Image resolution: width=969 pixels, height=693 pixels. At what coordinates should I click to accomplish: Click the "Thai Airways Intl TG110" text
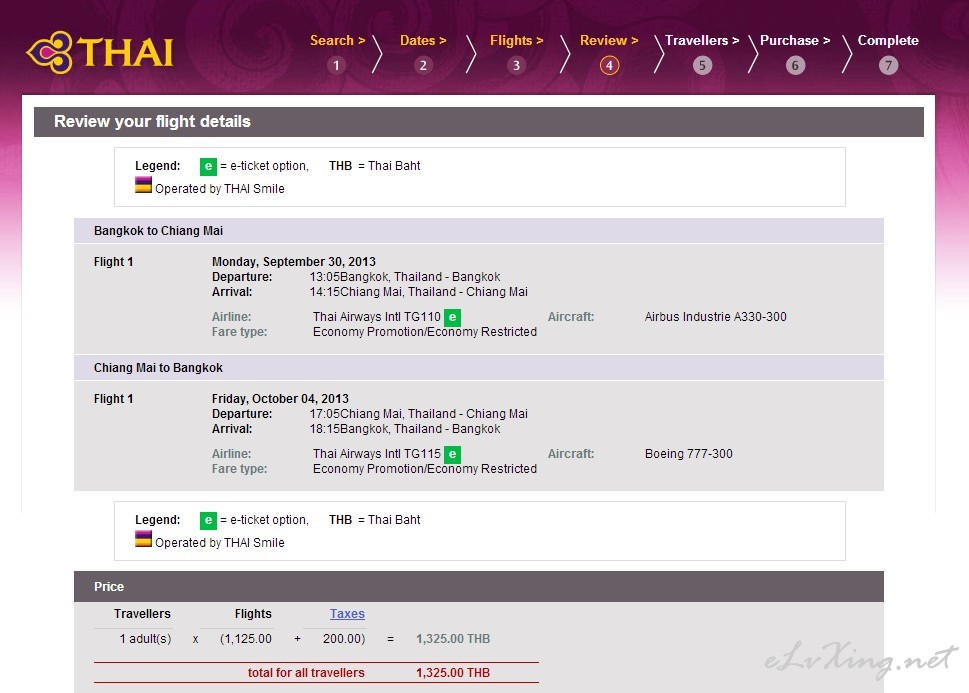point(376,317)
